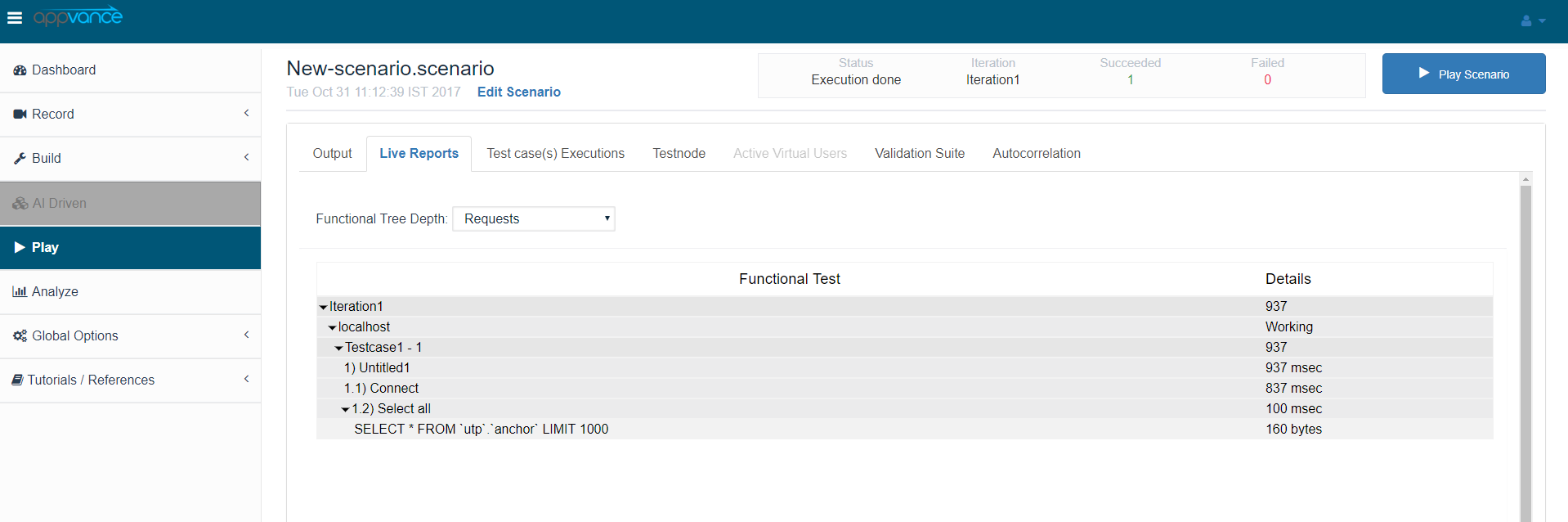Open the Test case(s) Executions tab
This screenshot has width=1568, height=522.
point(556,154)
